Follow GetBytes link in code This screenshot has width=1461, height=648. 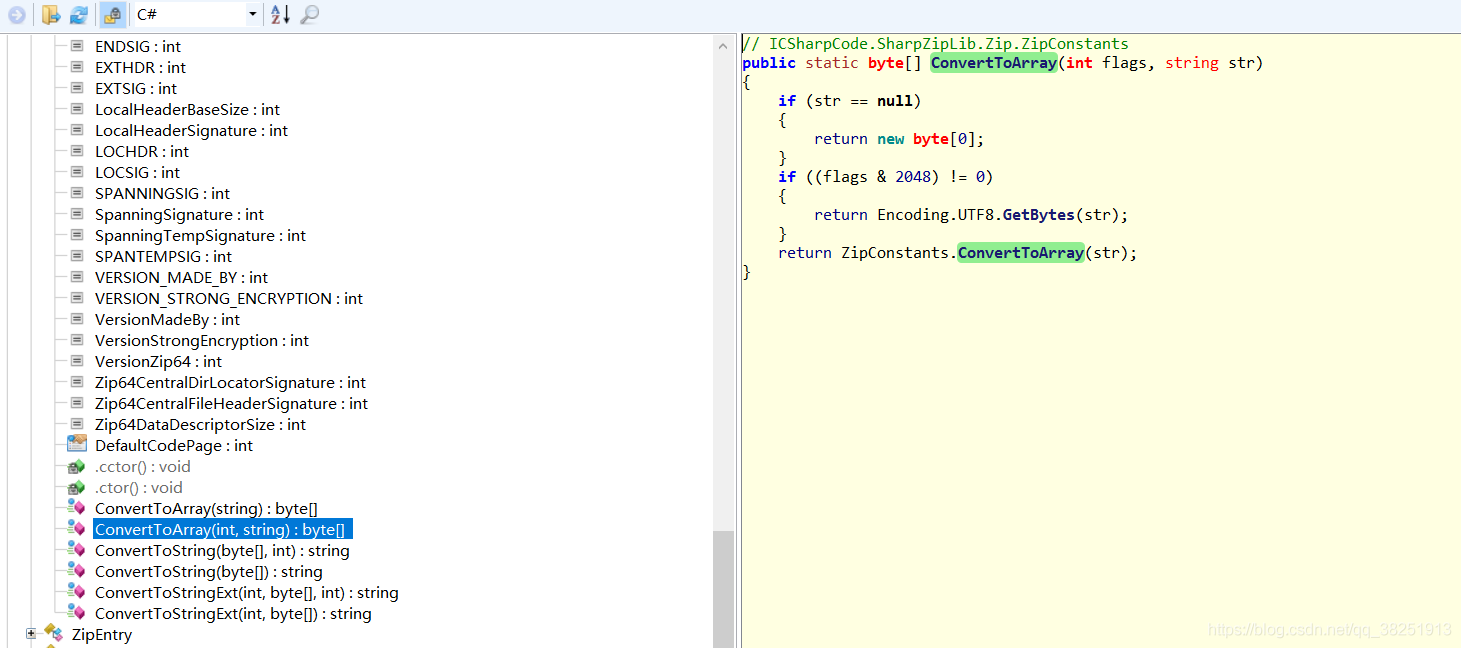pos(1038,215)
